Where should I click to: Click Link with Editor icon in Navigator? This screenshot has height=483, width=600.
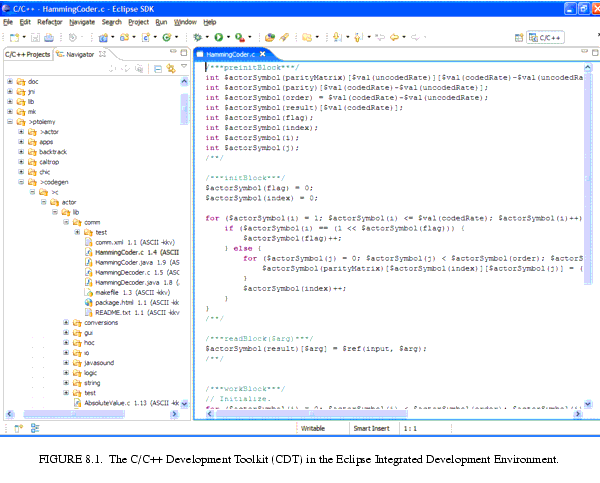pos(170,68)
